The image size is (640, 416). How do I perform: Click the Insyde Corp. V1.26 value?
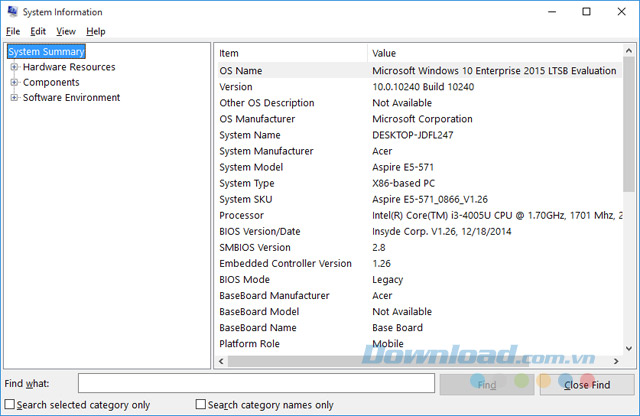[x=442, y=231]
